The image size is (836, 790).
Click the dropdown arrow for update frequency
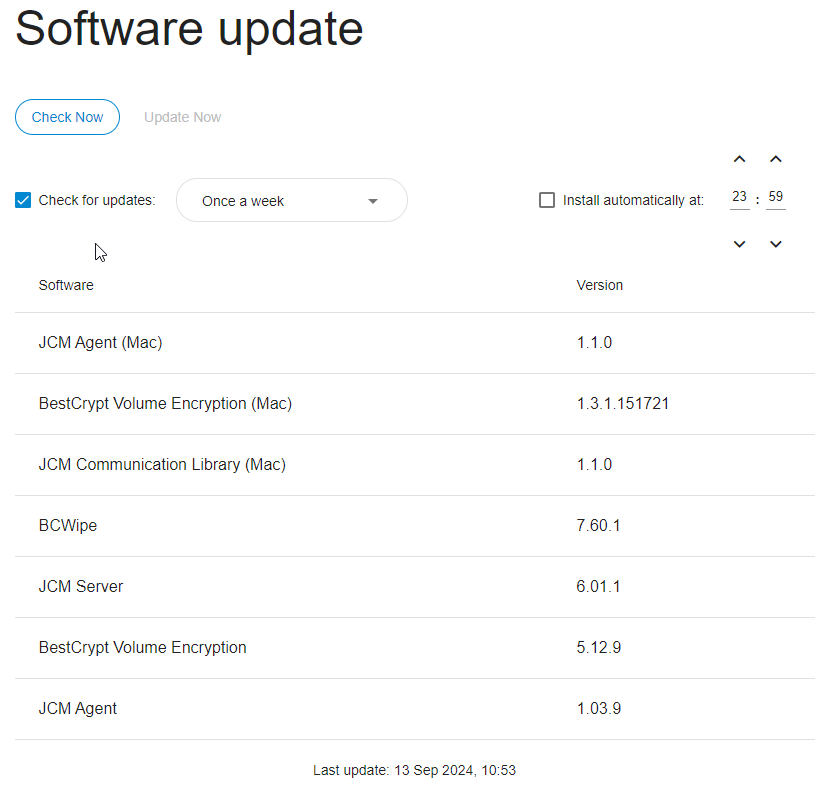(x=373, y=201)
